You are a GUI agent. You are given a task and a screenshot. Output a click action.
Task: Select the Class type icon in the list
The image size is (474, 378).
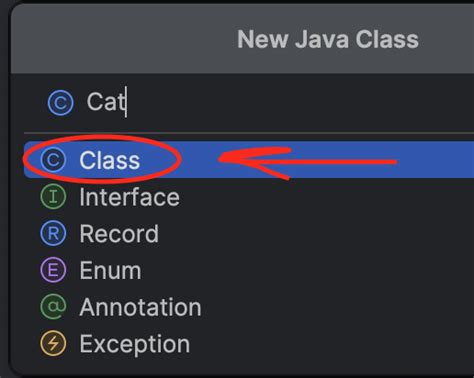(53, 160)
